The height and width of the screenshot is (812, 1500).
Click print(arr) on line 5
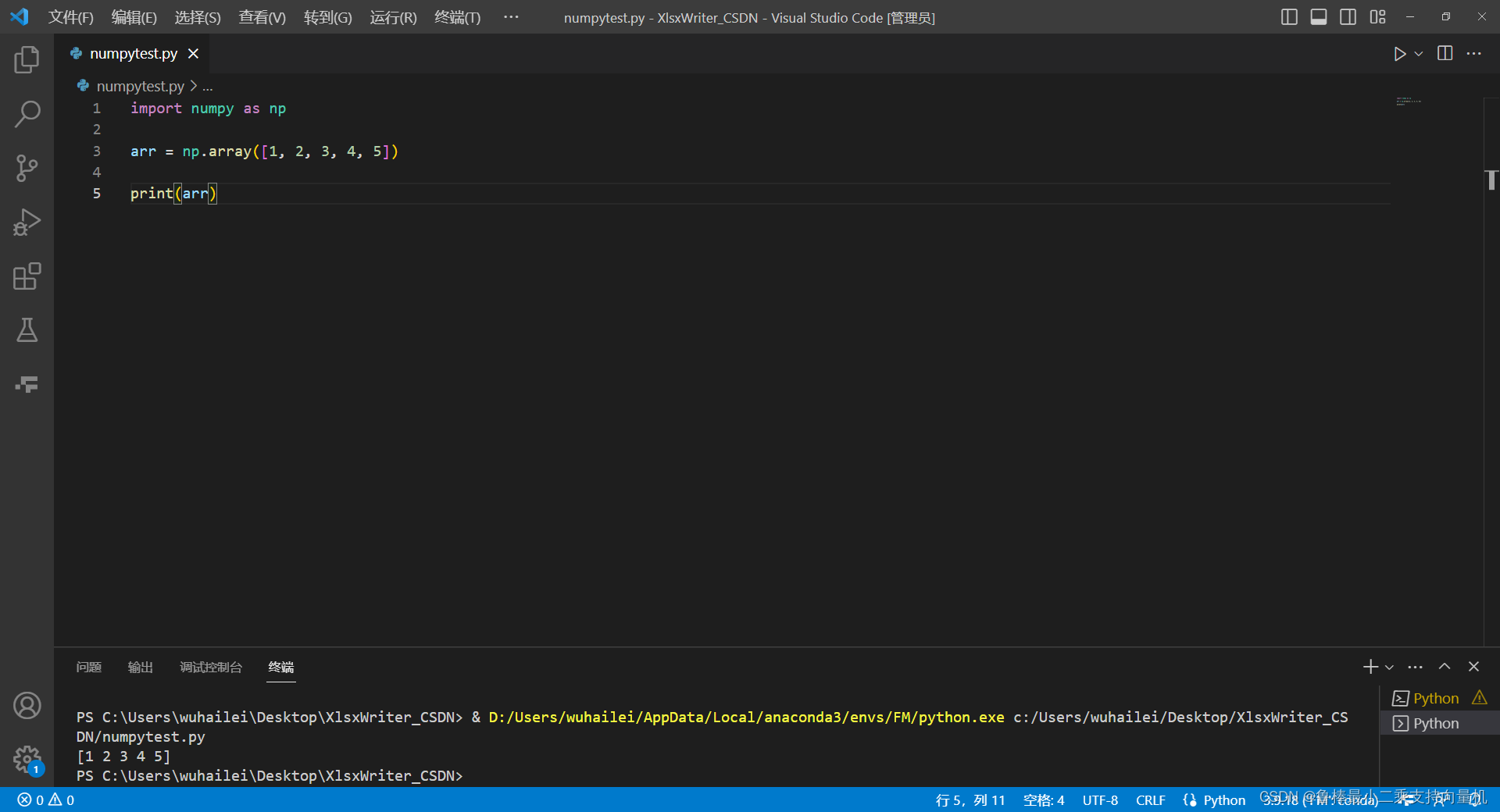173,194
